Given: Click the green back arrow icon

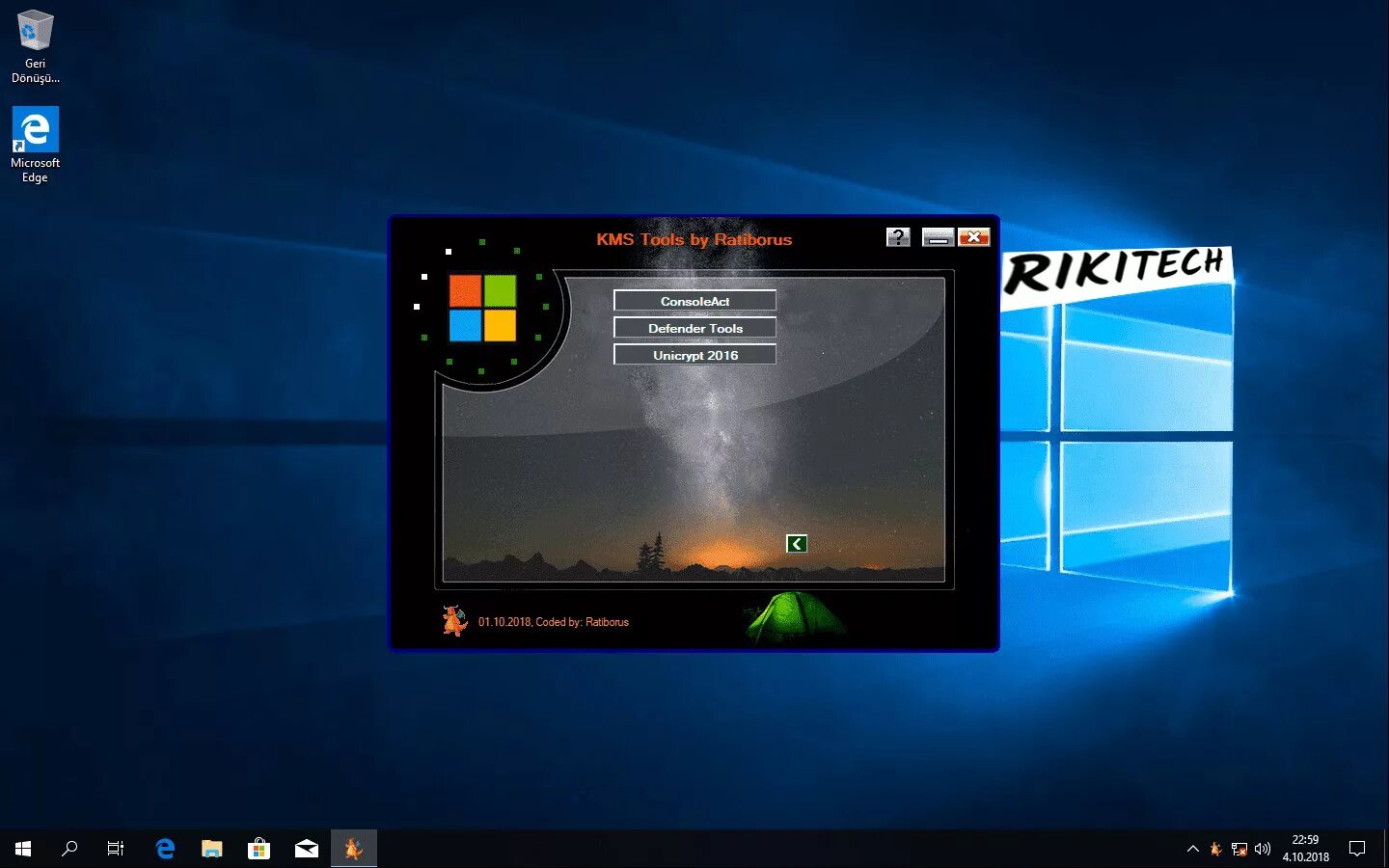Looking at the screenshot, I should tap(797, 544).
